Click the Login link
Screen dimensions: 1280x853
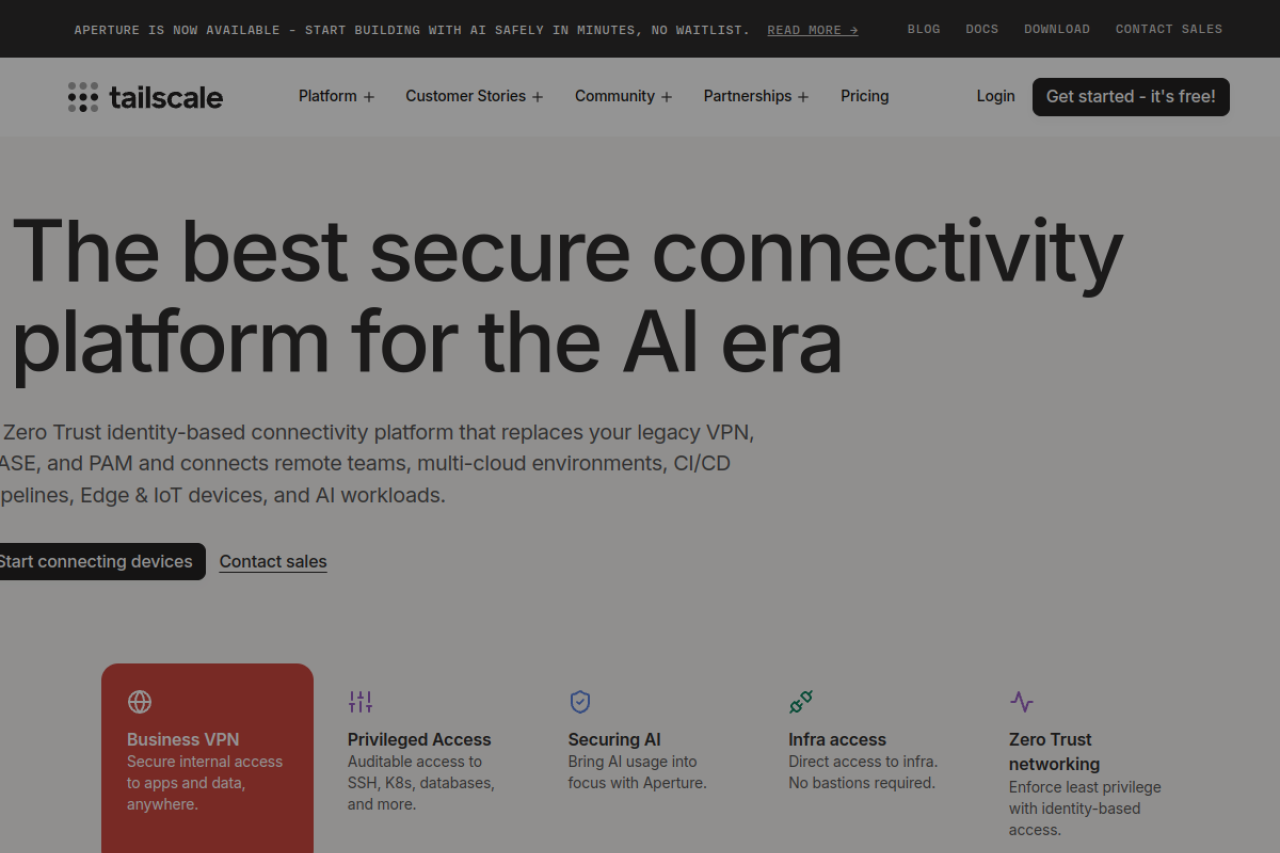click(995, 96)
